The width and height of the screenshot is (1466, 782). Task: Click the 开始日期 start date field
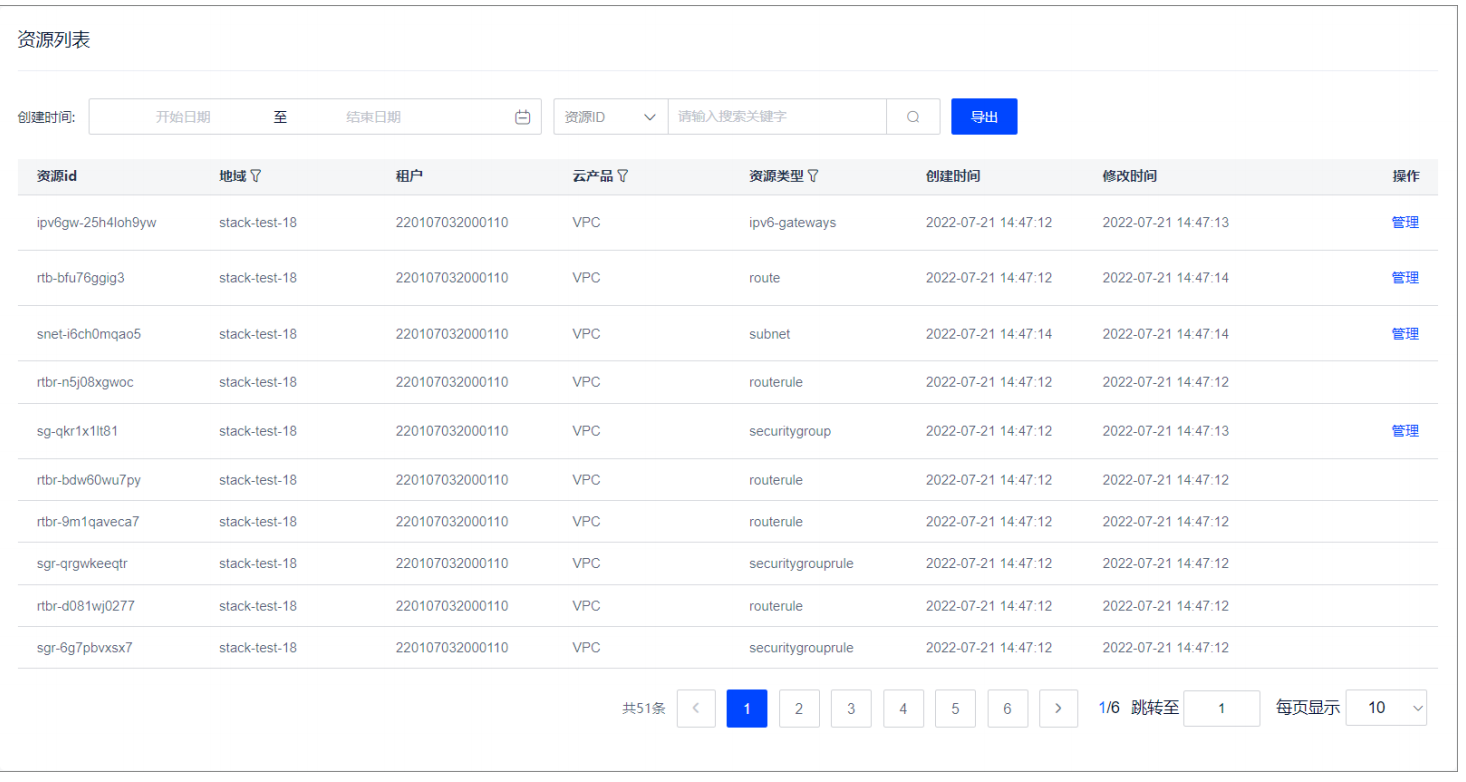tap(183, 117)
